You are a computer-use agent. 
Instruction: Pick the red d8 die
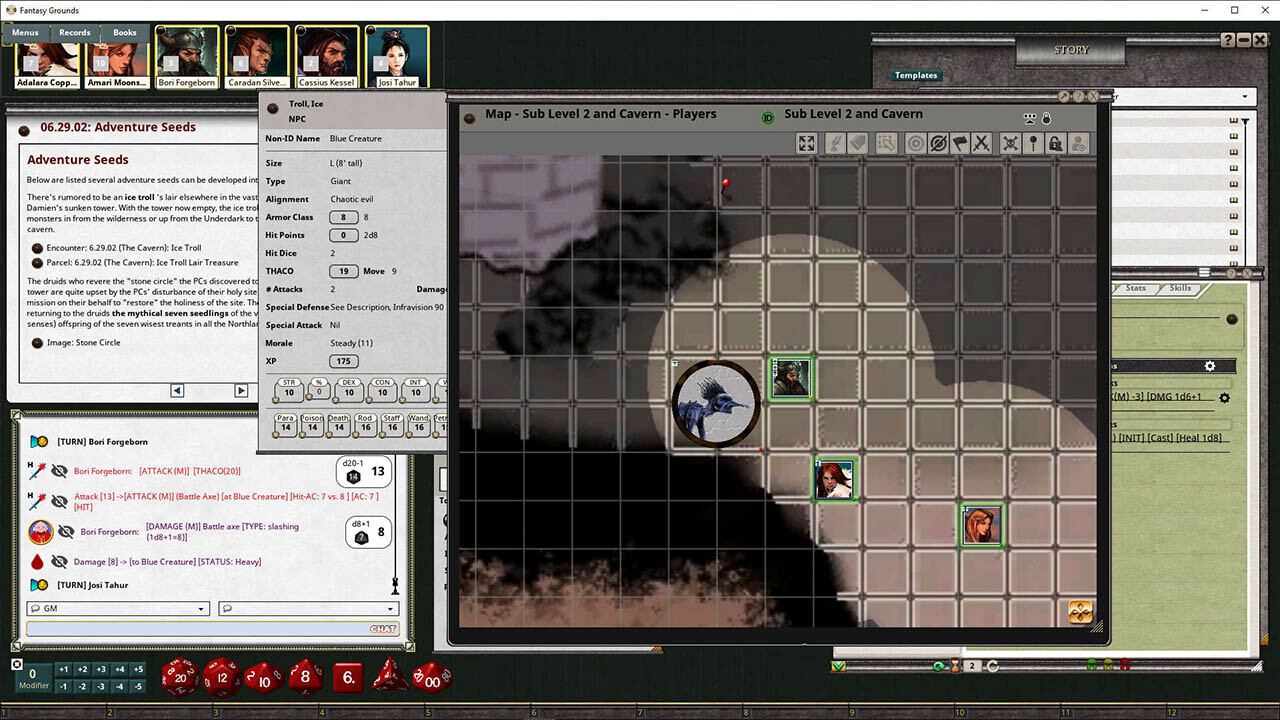click(305, 677)
